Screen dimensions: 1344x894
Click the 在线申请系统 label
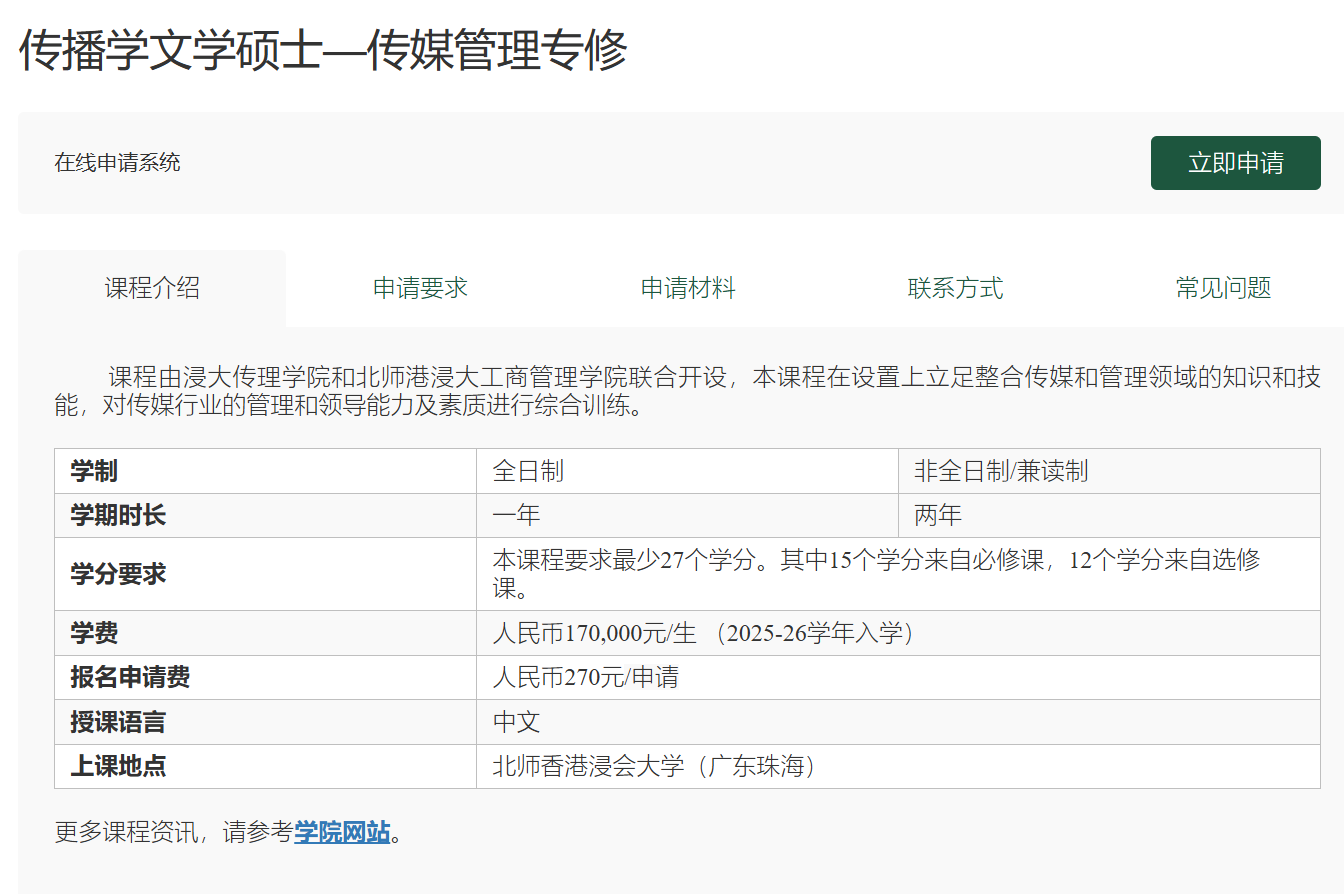[117, 162]
